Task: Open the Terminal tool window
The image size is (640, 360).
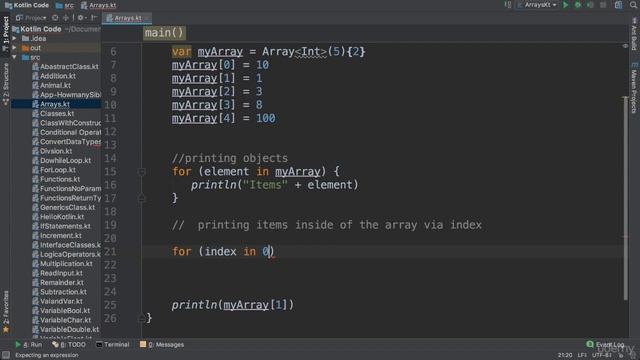Action: [113, 344]
